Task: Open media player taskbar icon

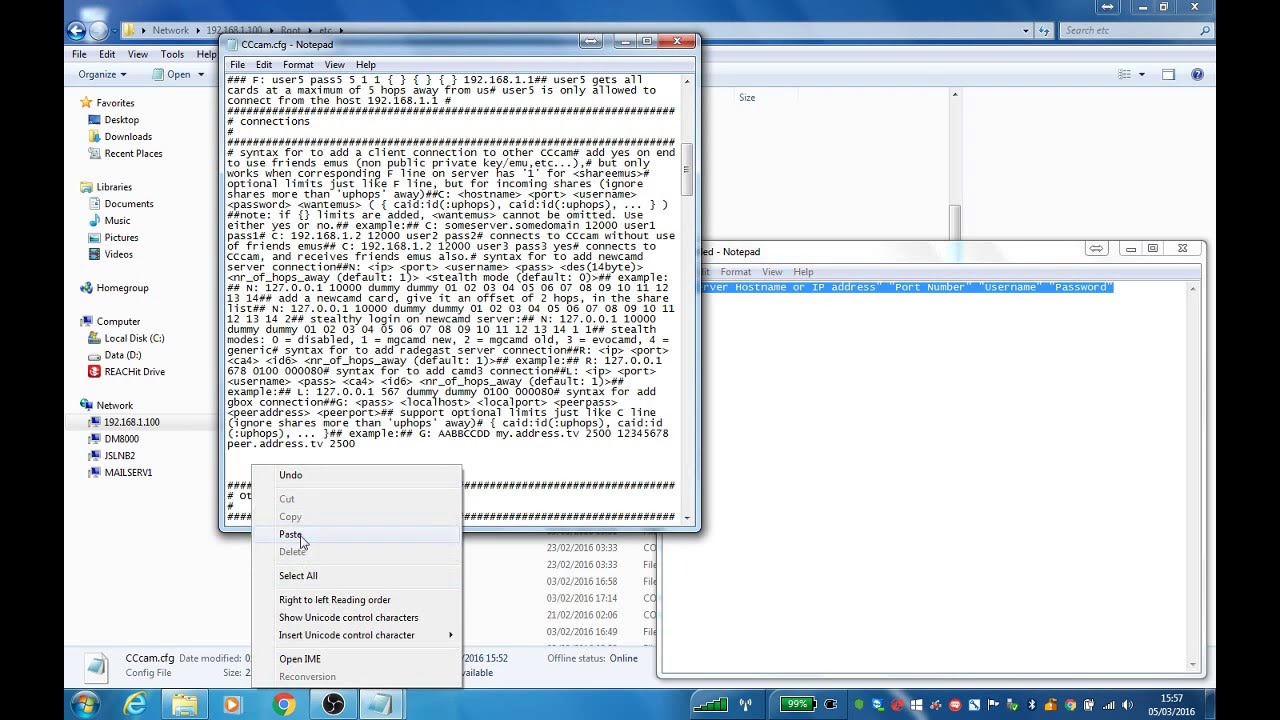Action: pos(232,705)
